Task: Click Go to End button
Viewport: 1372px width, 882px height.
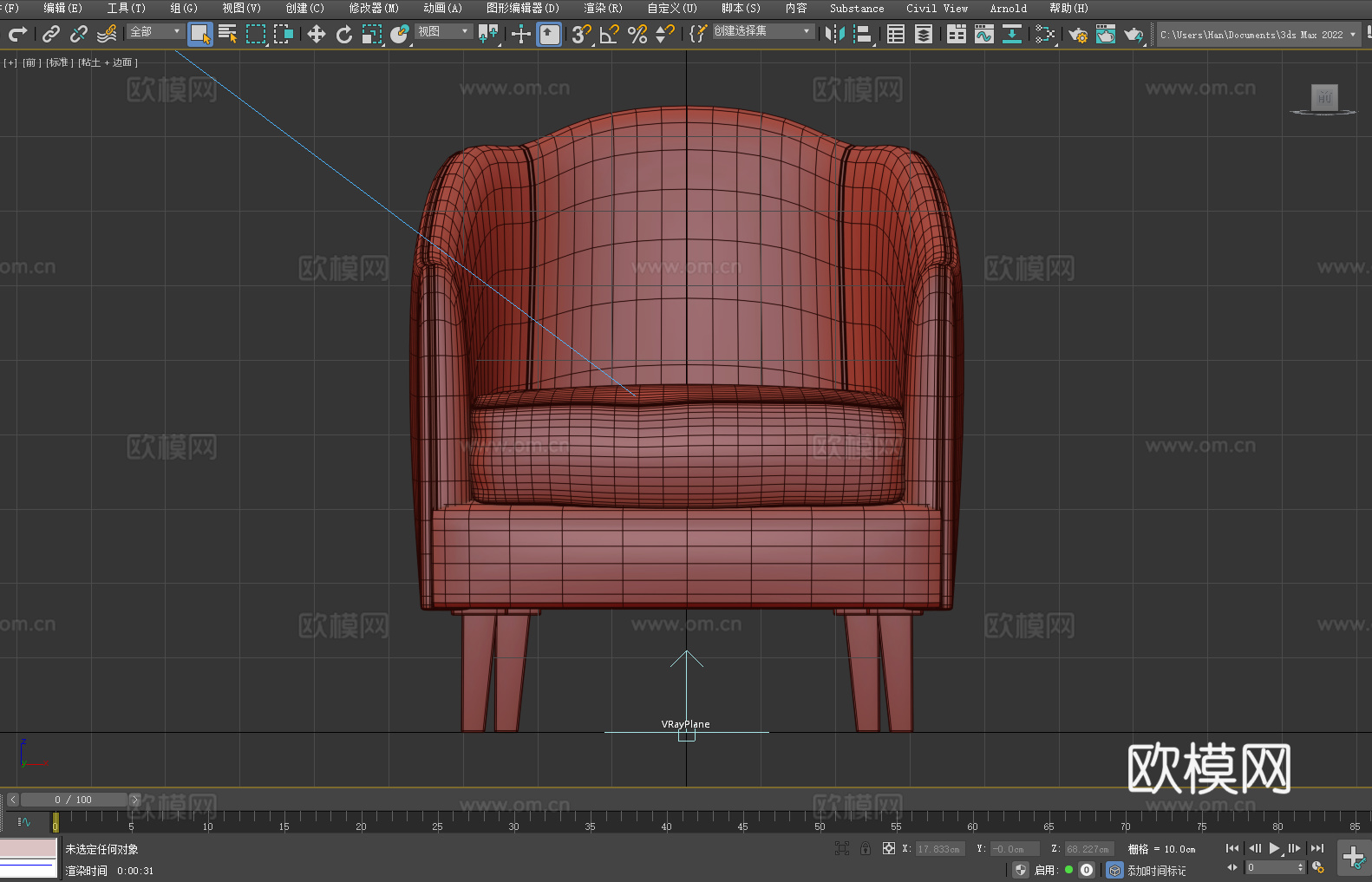Action: click(1316, 848)
